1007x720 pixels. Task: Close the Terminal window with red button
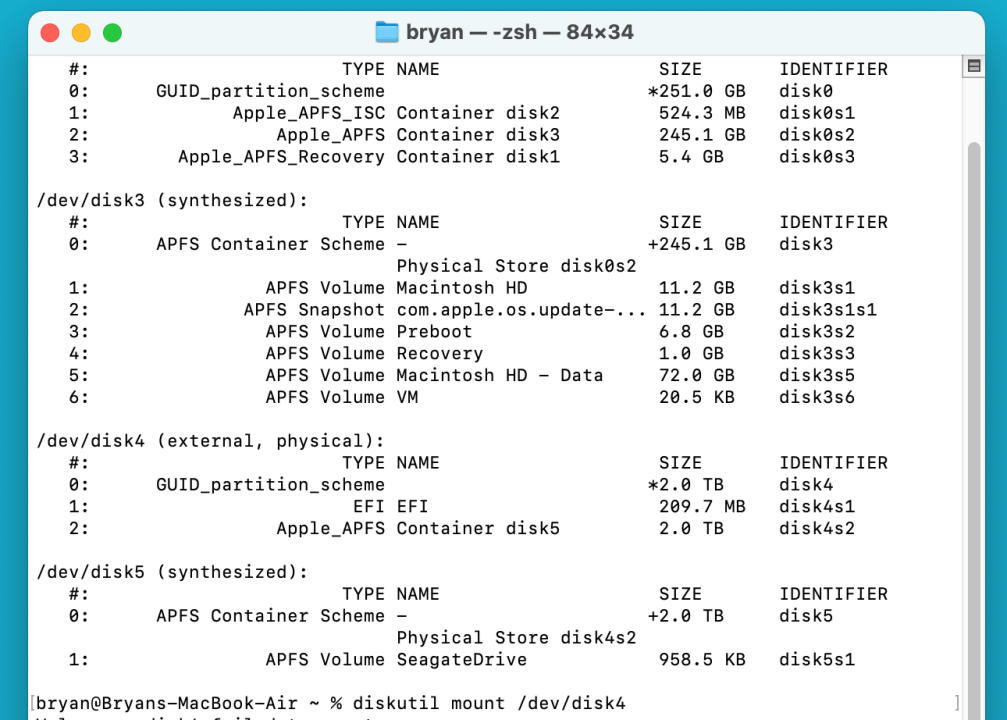(x=50, y=33)
